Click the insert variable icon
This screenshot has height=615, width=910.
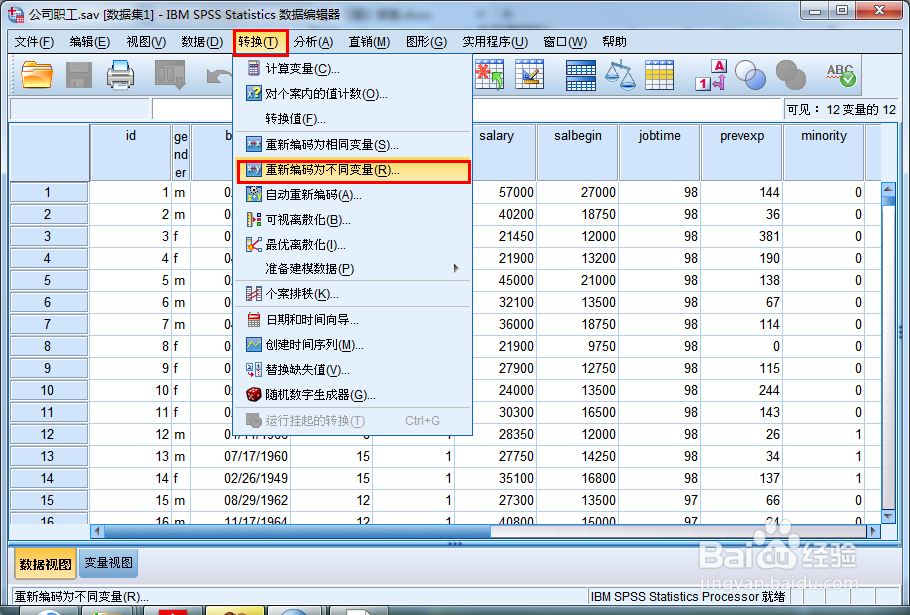(530, 75)
